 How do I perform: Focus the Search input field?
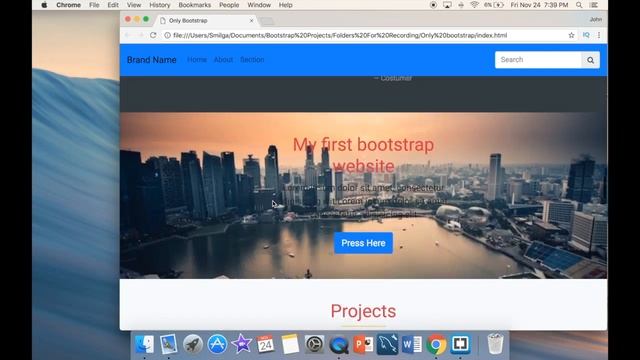click(x=538, y=60)
